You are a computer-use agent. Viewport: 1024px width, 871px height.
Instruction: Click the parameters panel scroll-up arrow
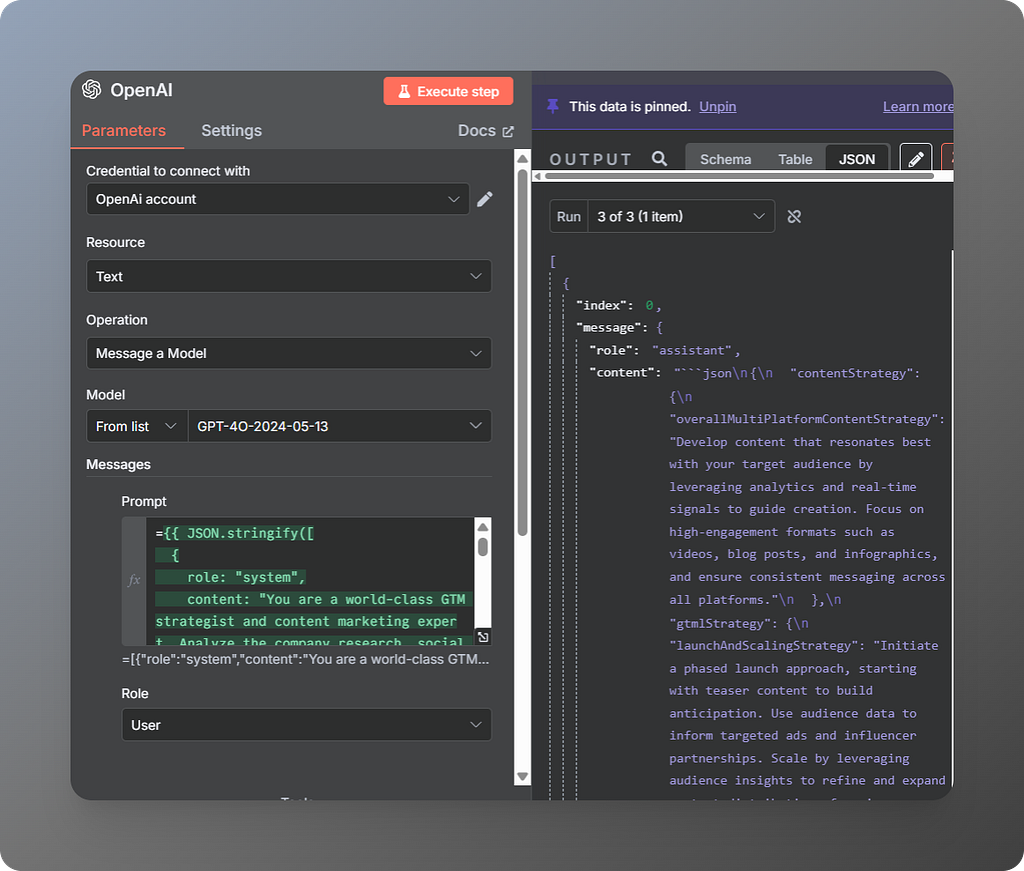point(522,159)
